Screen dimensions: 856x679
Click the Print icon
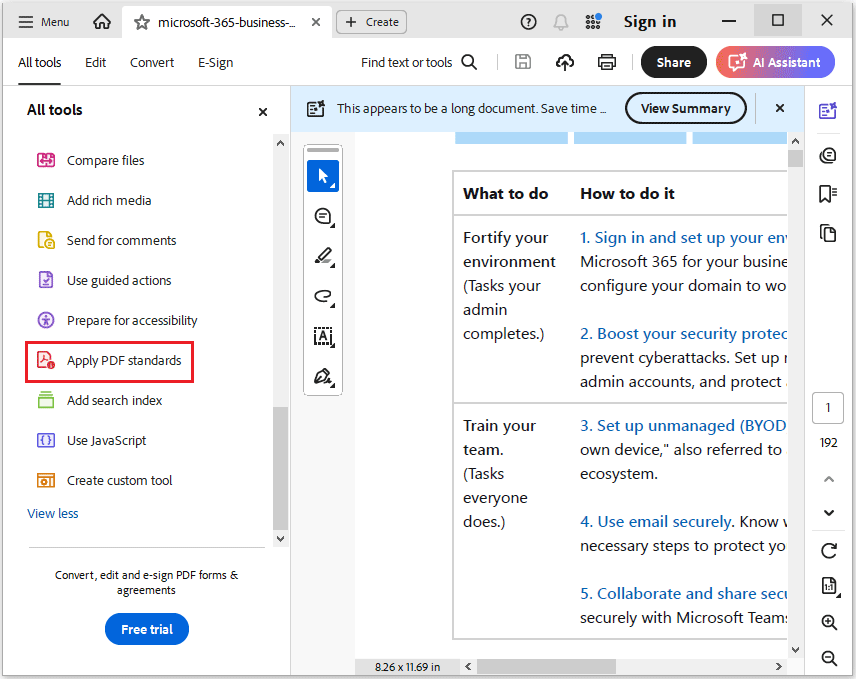point(607,63)
